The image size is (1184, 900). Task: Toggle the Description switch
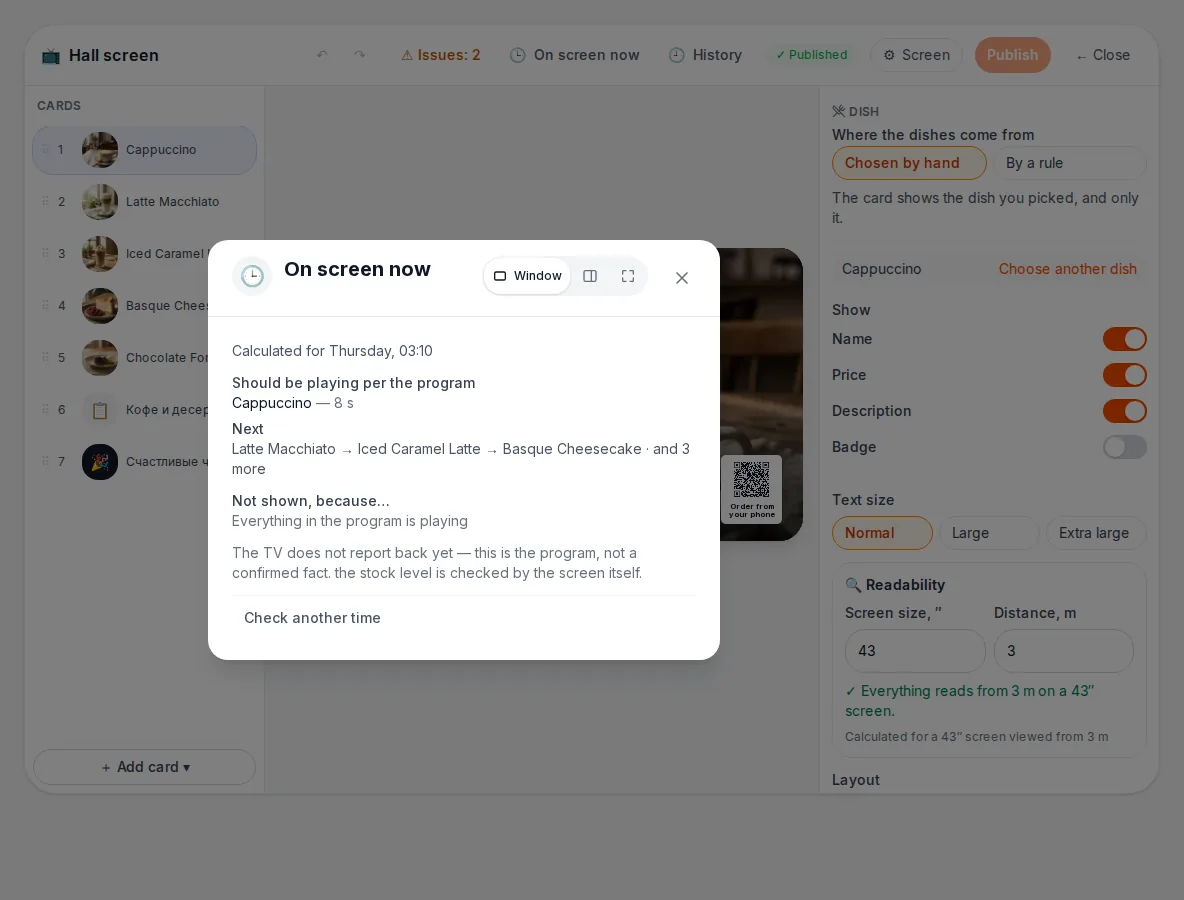[1124, 411]
